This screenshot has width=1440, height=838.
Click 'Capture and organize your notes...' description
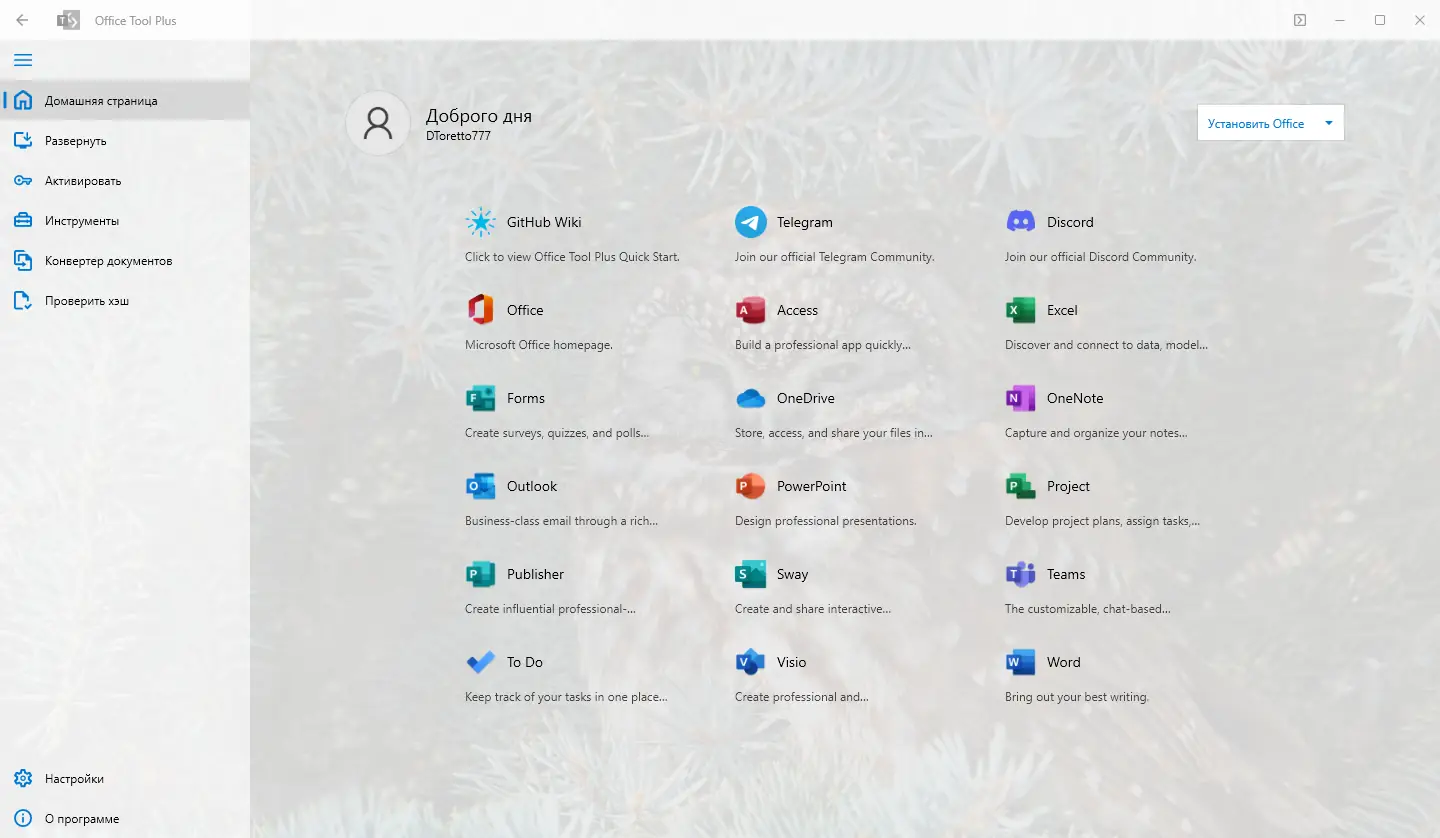[x=1096, y=433]
